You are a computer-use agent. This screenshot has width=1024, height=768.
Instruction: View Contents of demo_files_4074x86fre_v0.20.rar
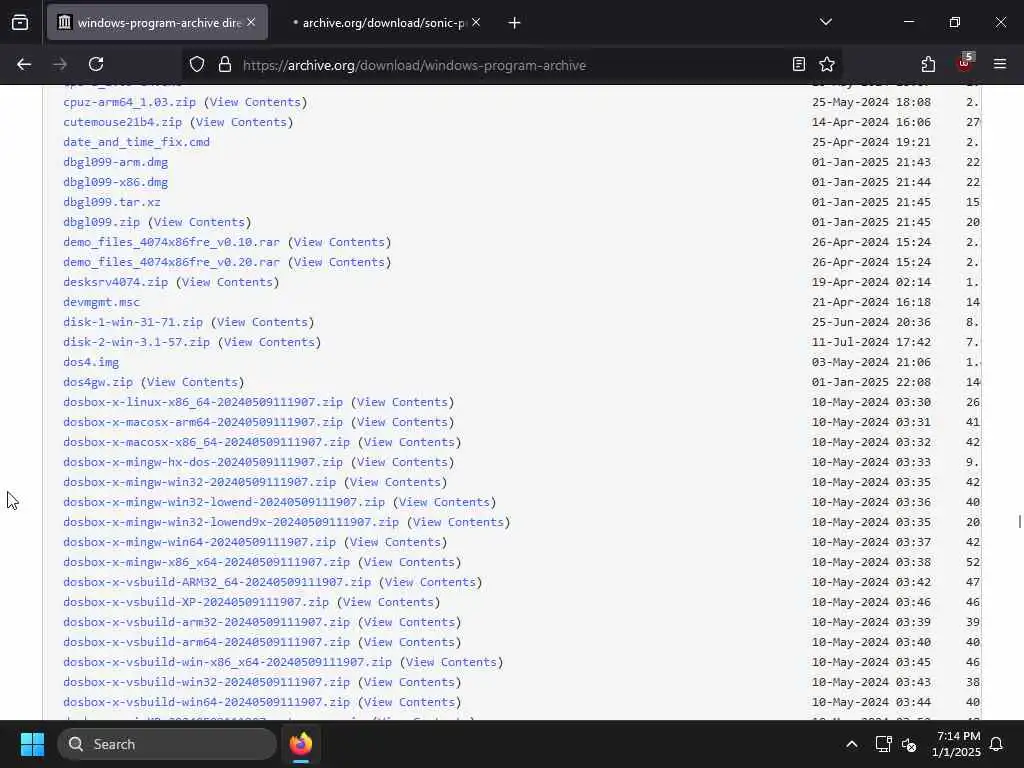tap(339, 262)
